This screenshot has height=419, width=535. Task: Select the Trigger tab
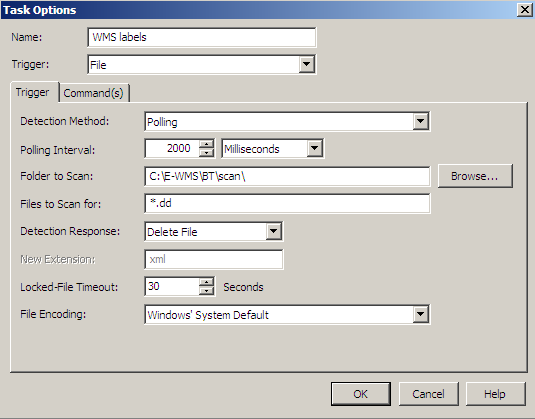pyautogui.click(x=33, y=92)
